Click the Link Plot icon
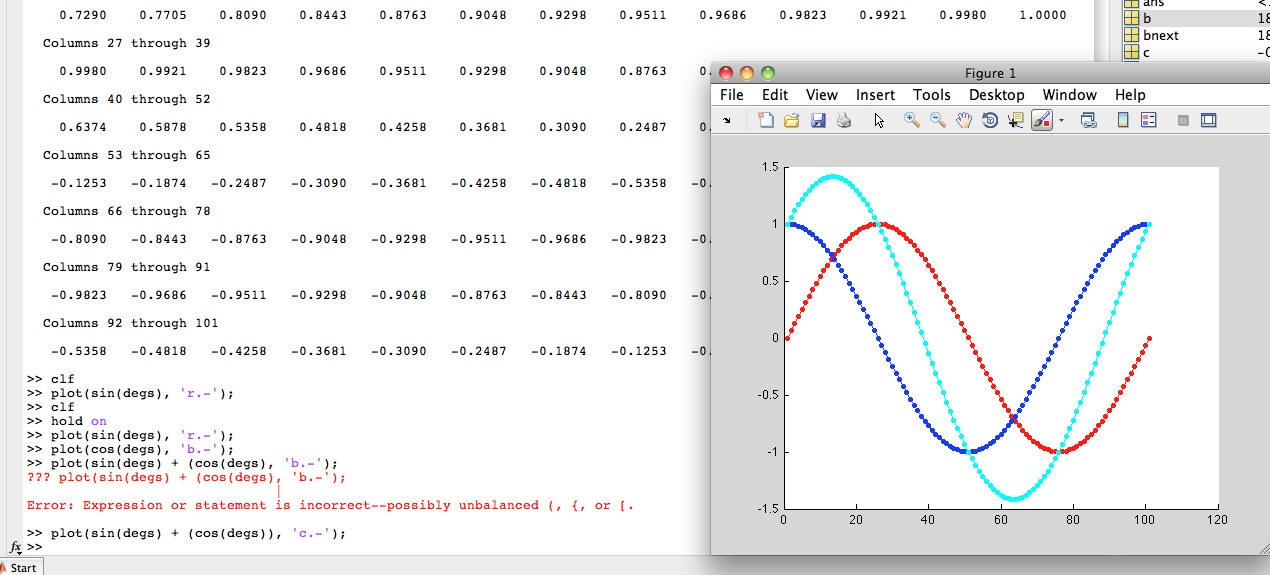 (x=1088, y=120)
